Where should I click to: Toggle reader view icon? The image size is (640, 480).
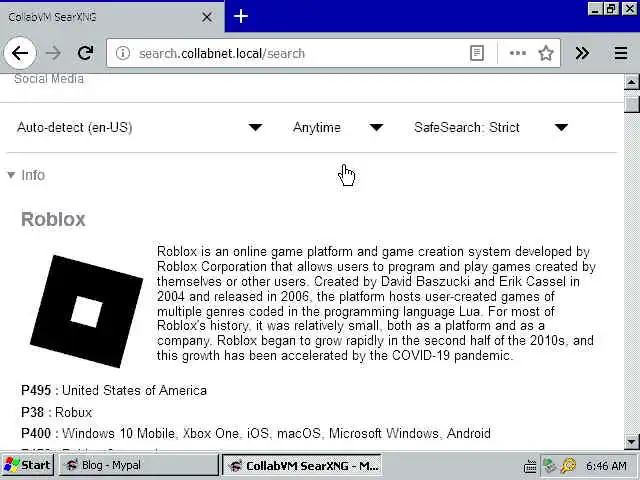pos(477,53)
